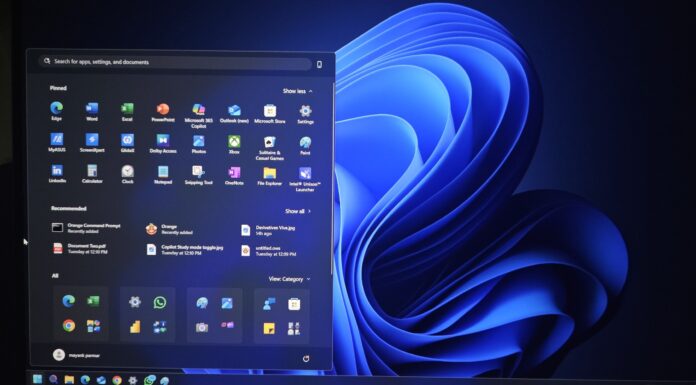Open the View: Category dropdown

pos(289,279)
